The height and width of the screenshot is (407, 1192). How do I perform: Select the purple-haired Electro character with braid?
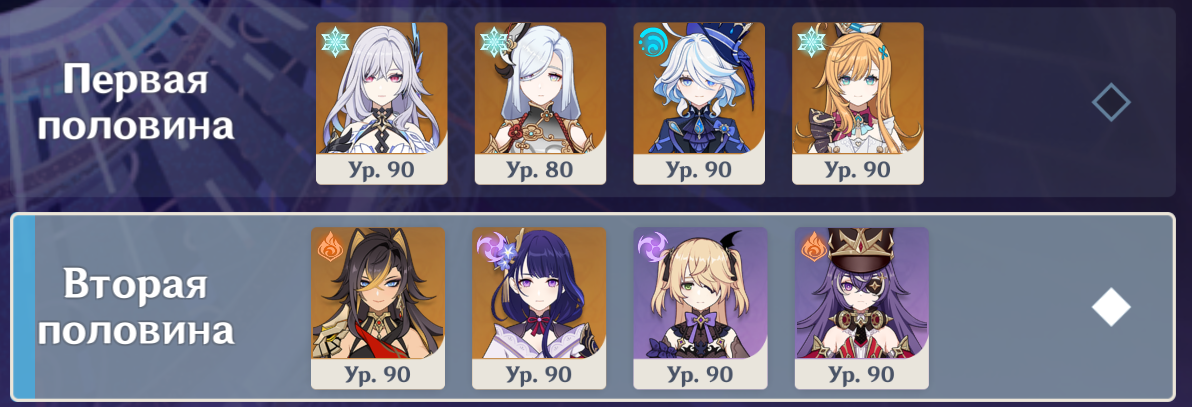[539, 308]
